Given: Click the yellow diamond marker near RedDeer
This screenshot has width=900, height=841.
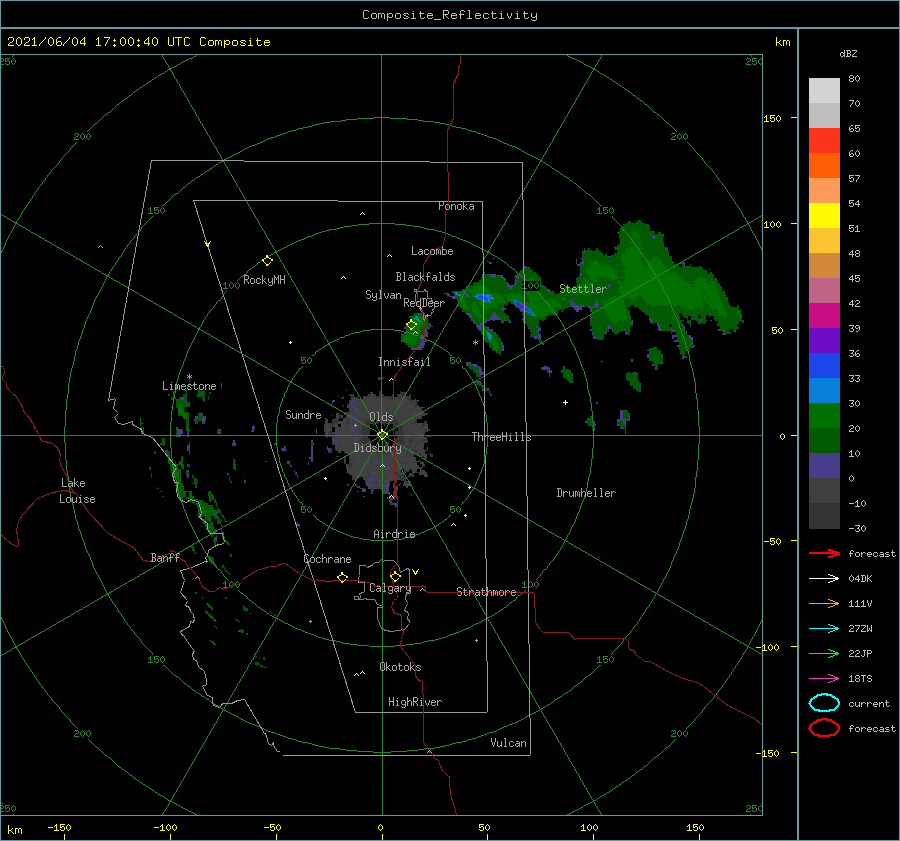Looking at the screenshot, I should click(x=411, y=325).
